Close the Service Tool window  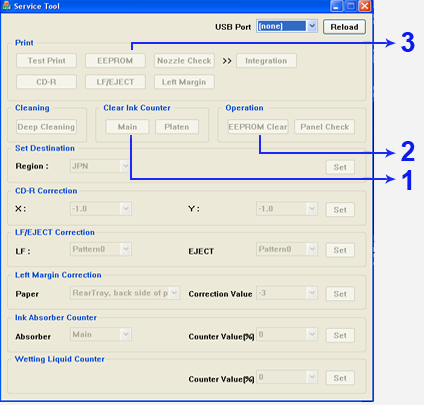click(x=365, y=6)
